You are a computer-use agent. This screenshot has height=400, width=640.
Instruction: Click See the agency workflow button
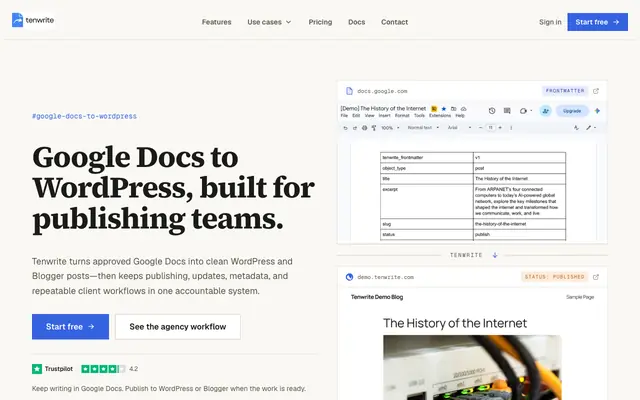coord(178,327)
